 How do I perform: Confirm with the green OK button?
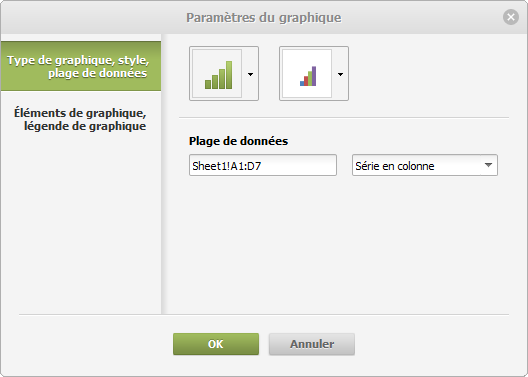click(x=216, y=344)
